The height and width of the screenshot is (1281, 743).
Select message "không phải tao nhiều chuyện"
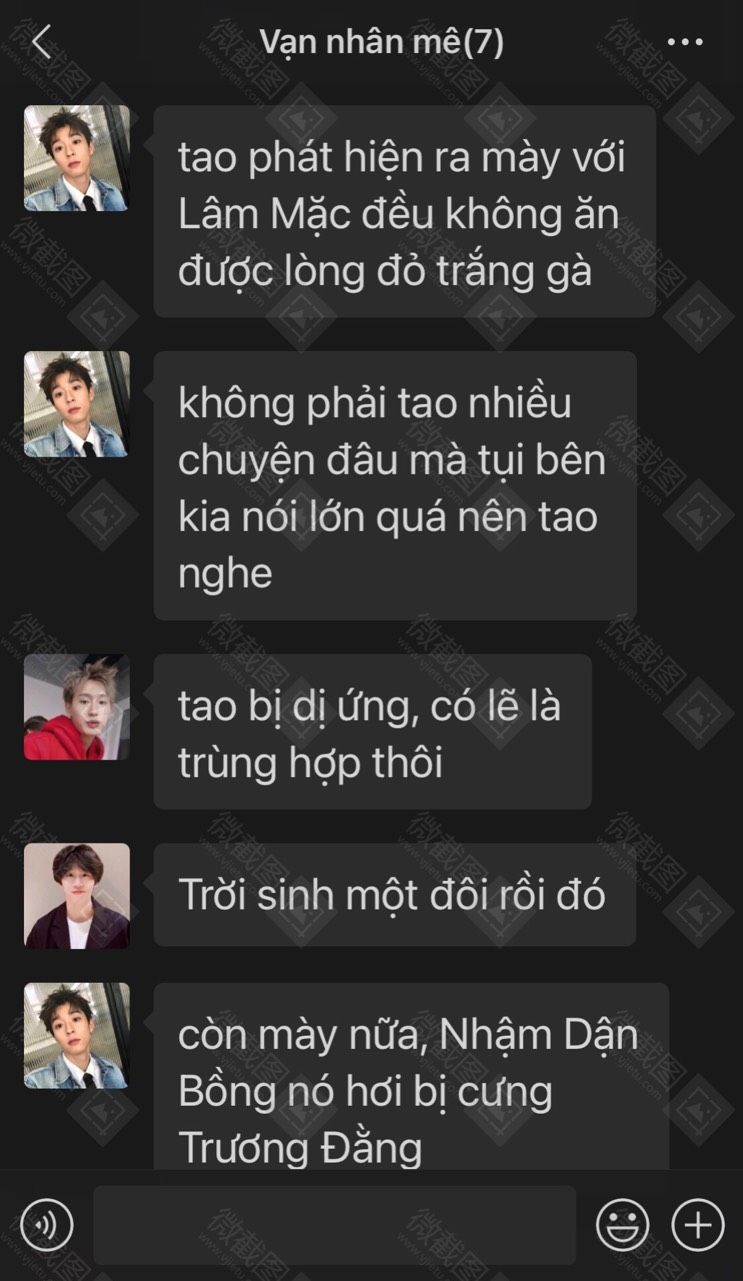(395, 486)
